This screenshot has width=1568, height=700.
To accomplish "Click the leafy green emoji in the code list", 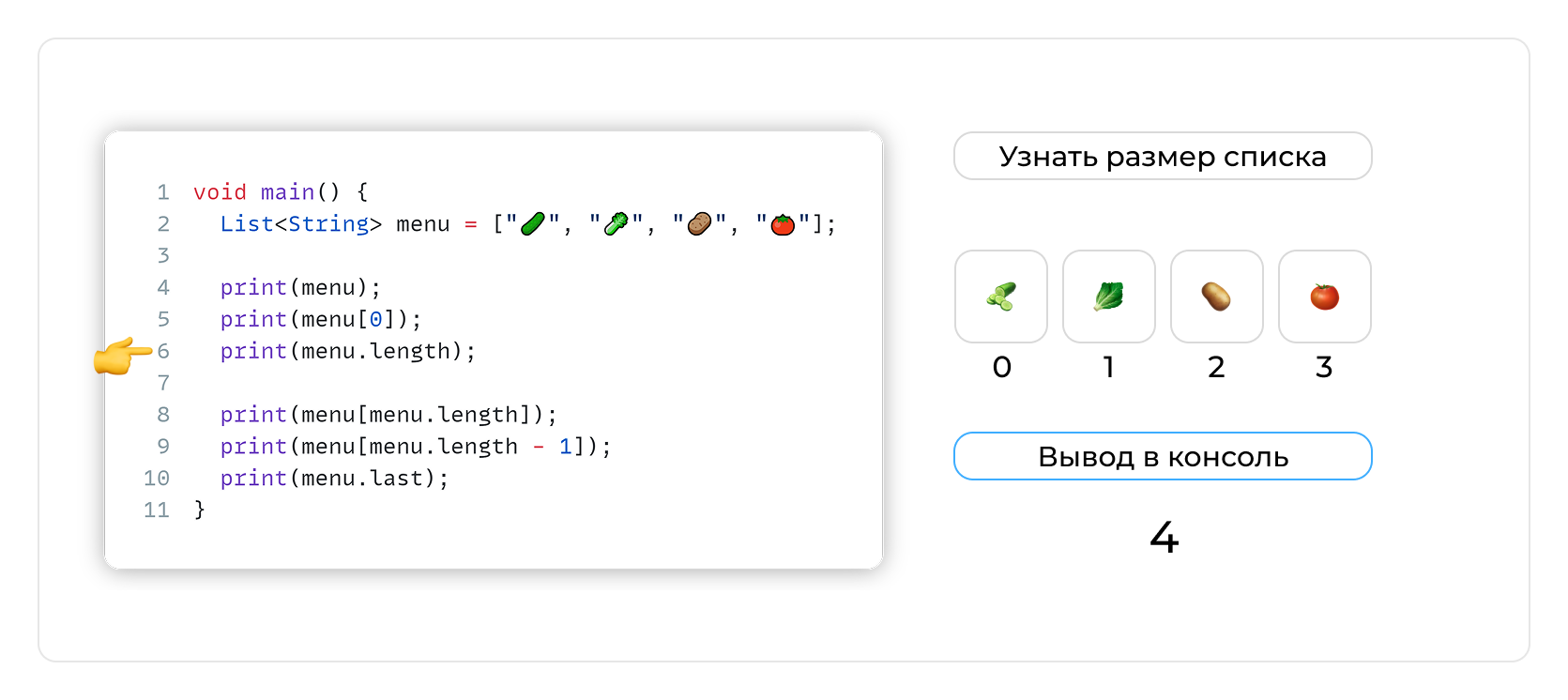I will pos(617,224).
